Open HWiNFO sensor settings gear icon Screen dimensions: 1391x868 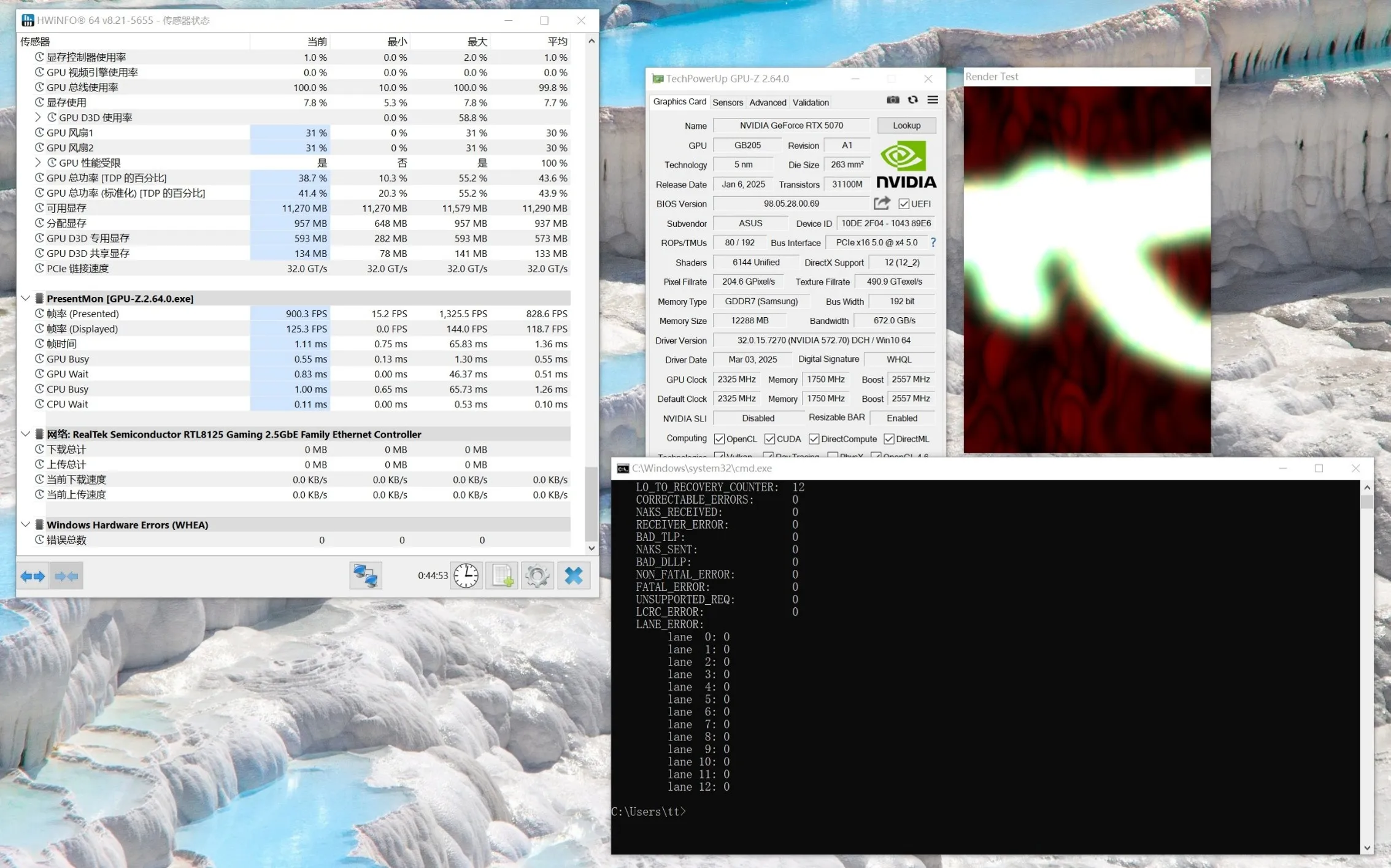pos(538,575)
